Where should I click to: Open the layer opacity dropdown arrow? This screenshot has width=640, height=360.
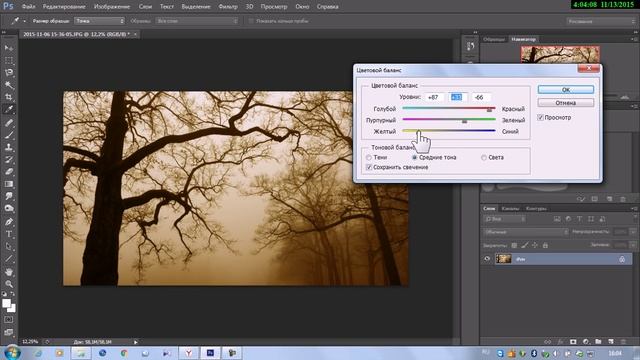click(x=633, y=232)
